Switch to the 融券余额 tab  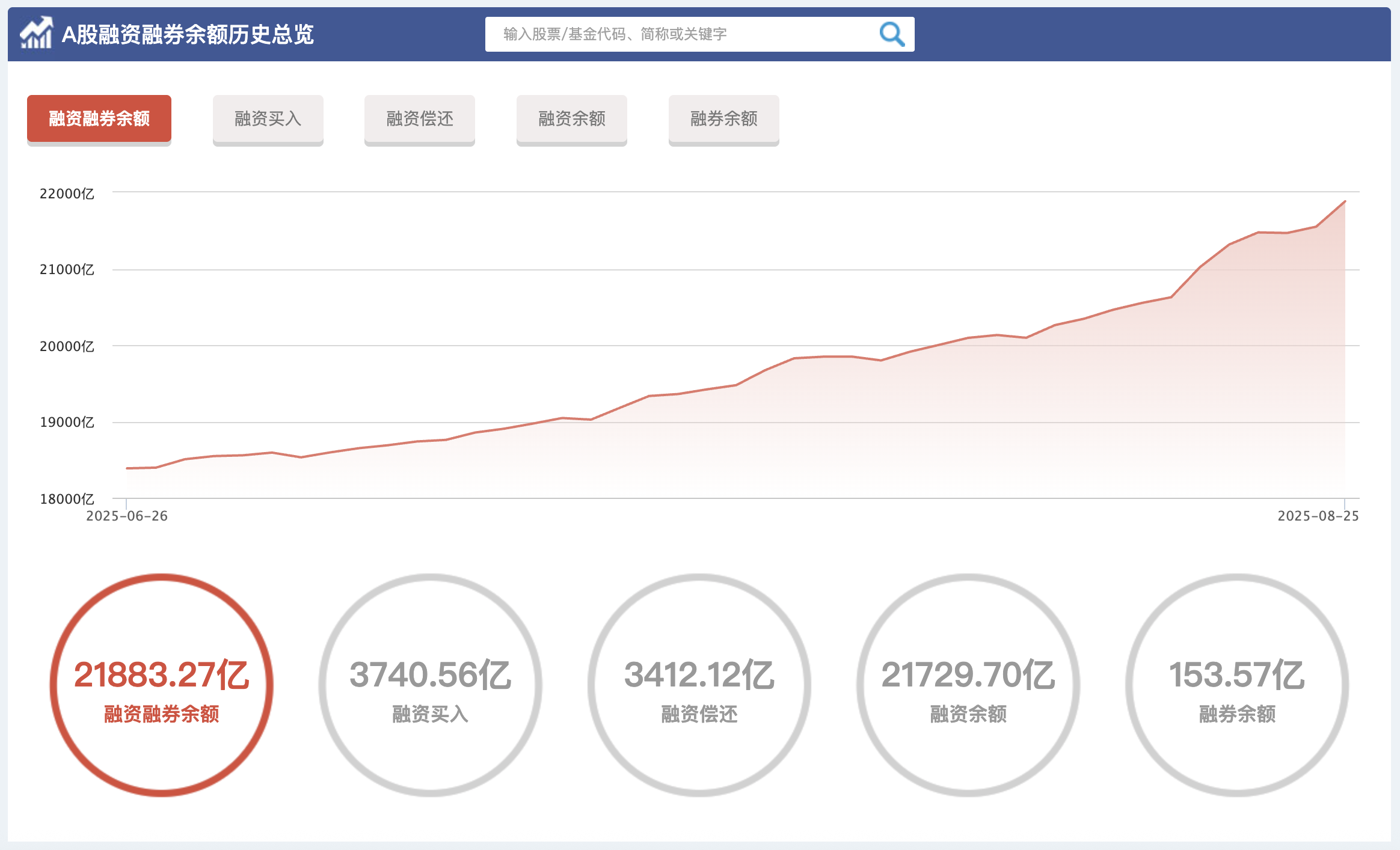pyautogui.click(x=723, y=118)
